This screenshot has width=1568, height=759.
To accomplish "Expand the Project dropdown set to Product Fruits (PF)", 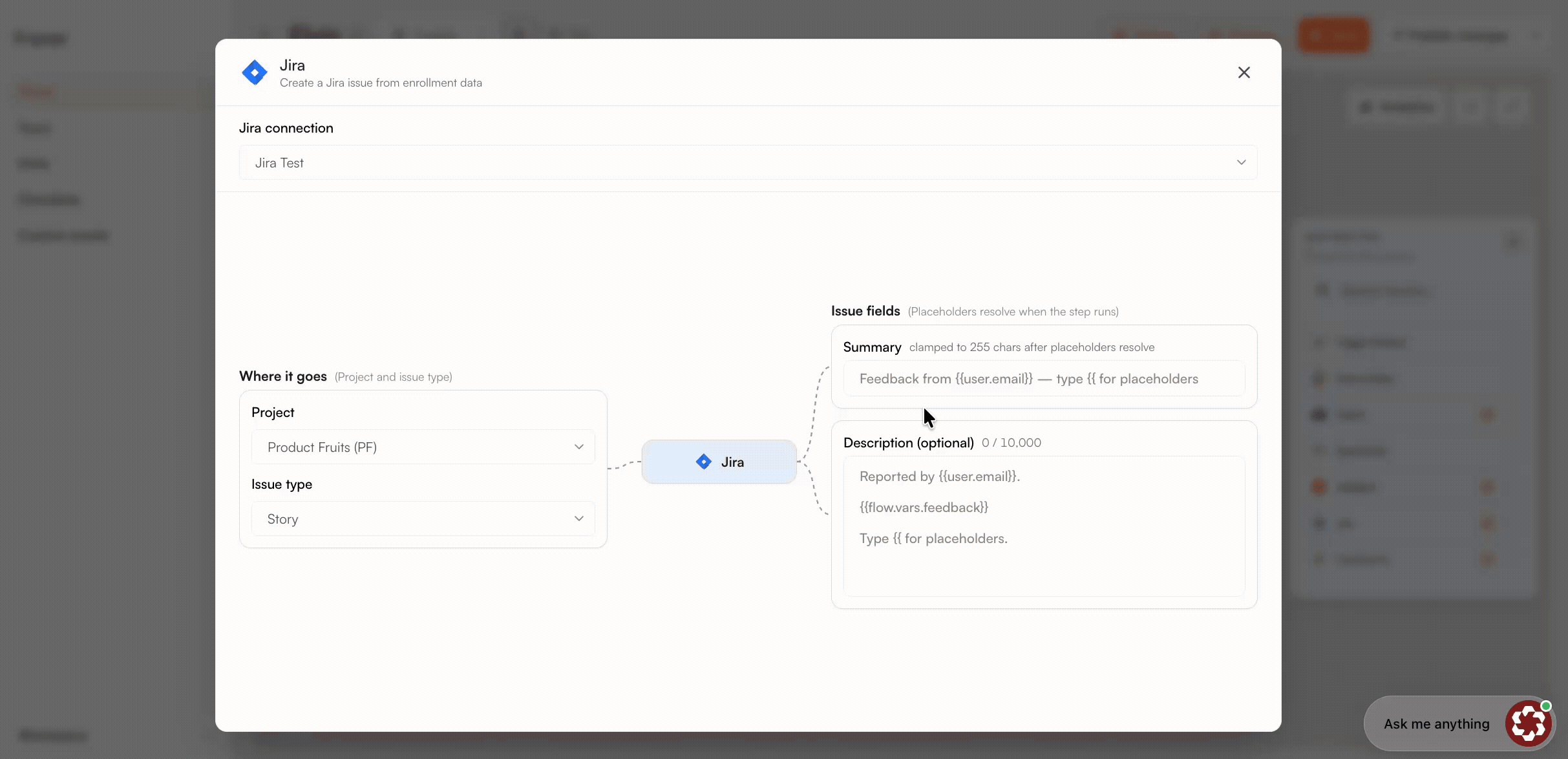I will (423, 447).
